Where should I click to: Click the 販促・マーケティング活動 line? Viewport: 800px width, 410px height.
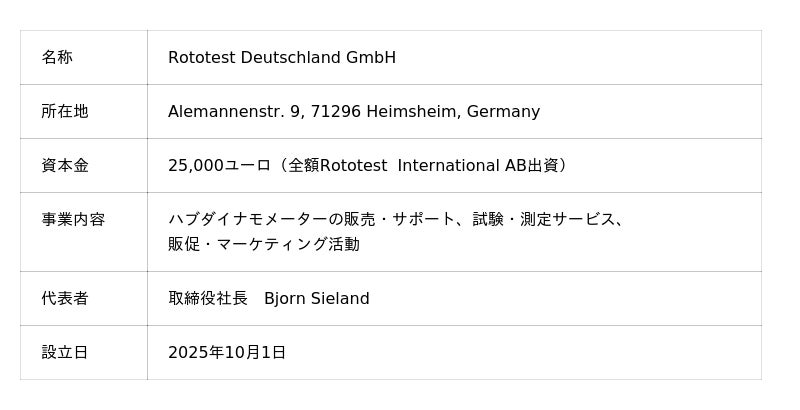pyautogui.click(x=264, y=244)
